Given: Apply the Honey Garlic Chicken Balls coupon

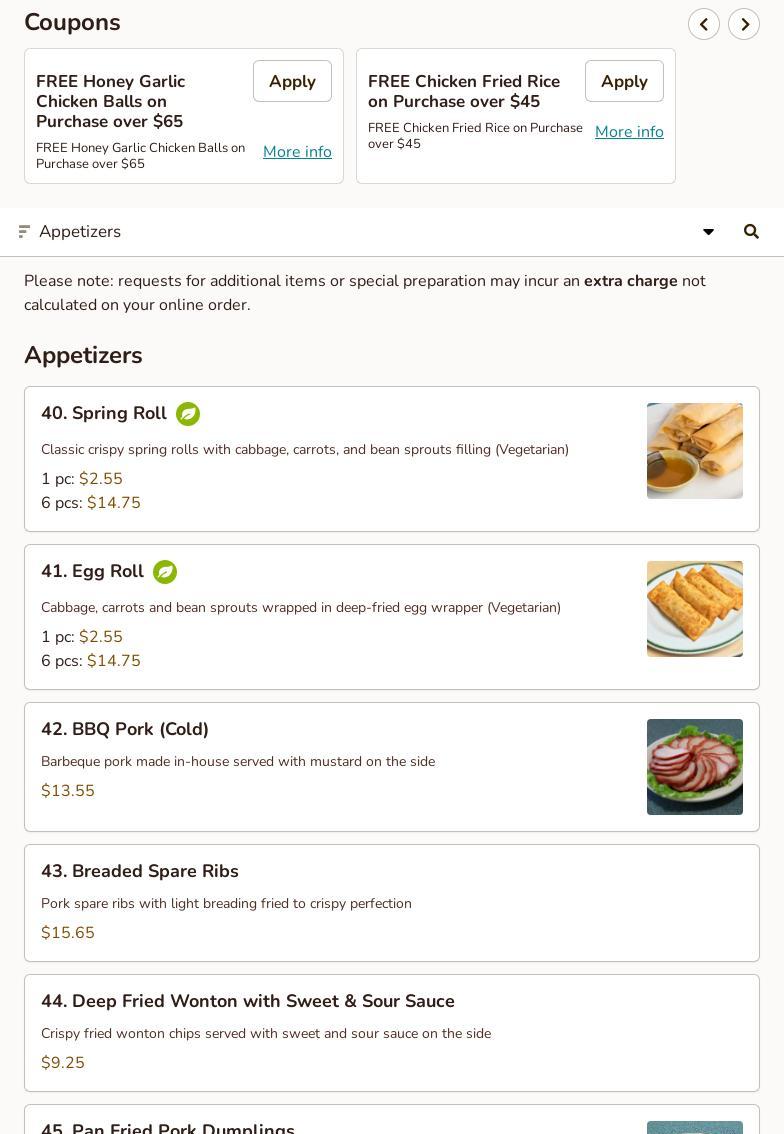Looking at the screenshot, I should [292, 81].
